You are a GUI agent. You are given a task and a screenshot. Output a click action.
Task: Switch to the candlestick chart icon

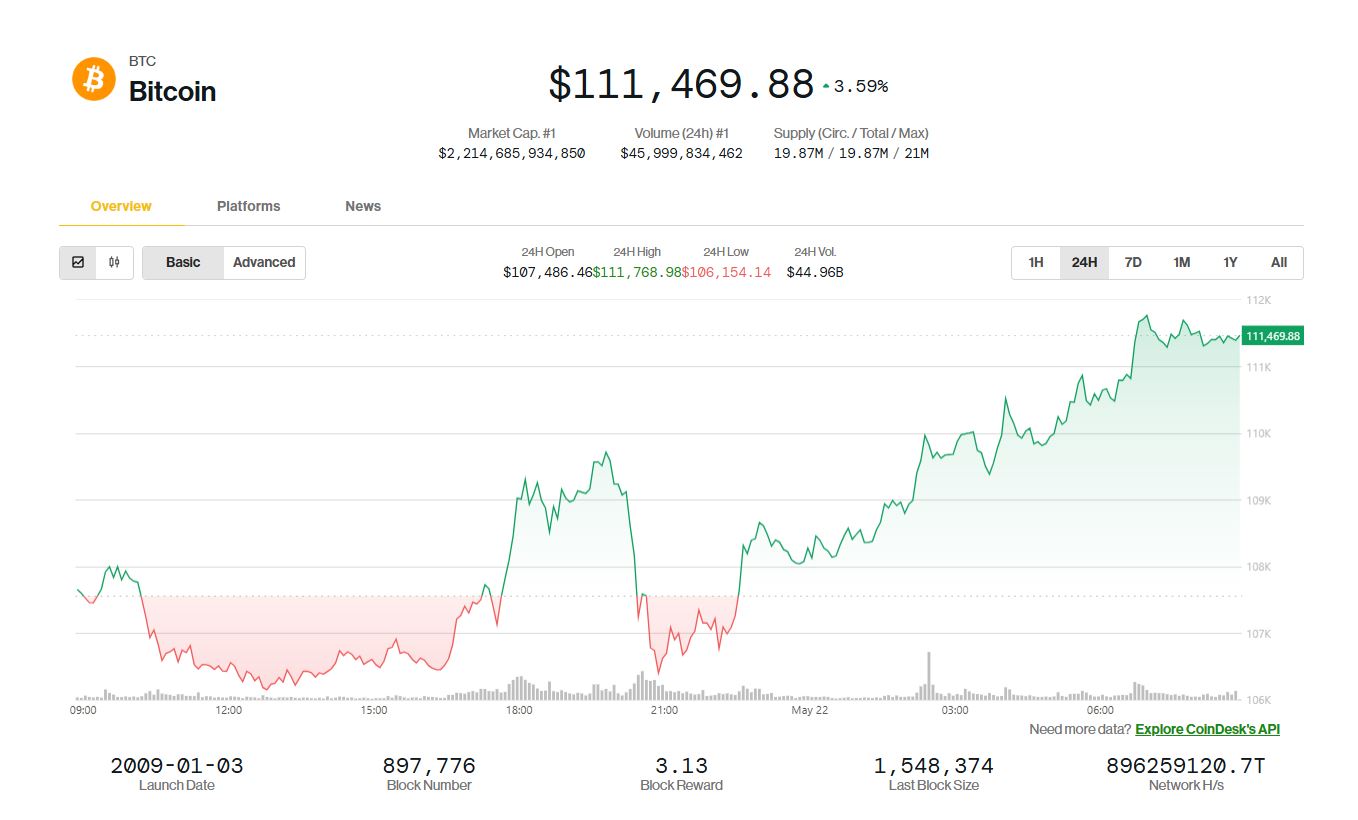115,263
